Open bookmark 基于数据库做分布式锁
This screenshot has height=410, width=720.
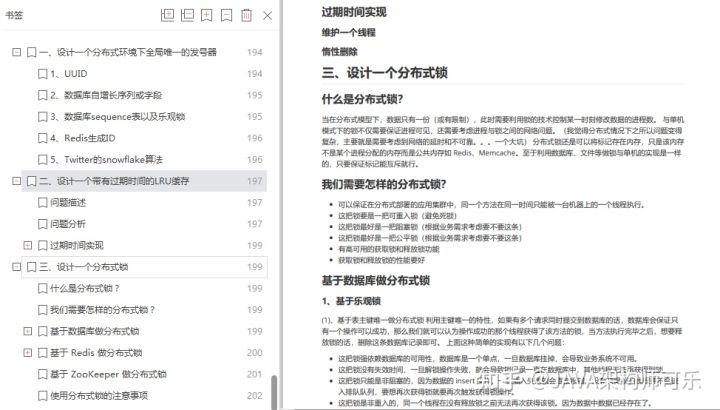(x=95, y=331)
